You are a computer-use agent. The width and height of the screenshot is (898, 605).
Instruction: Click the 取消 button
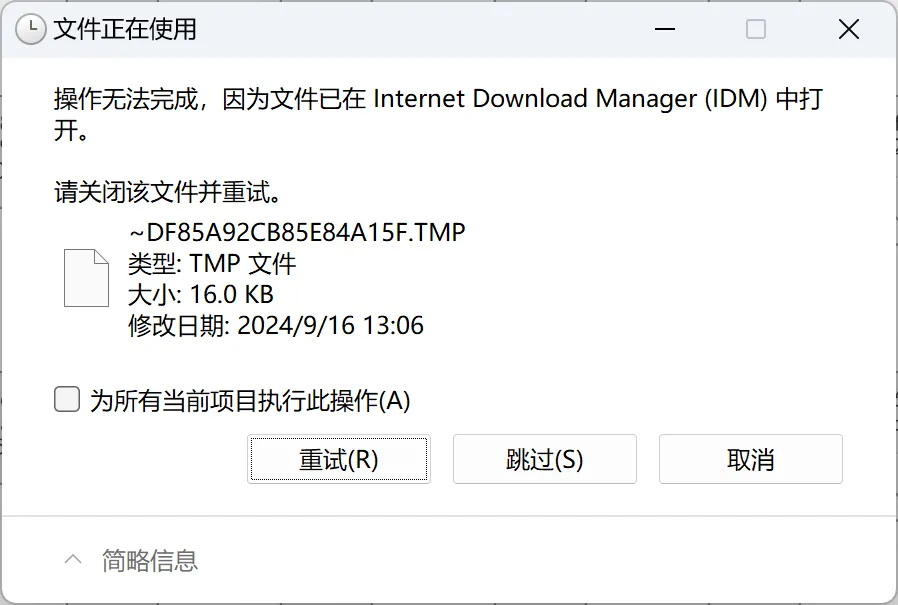tap(751, 459)
